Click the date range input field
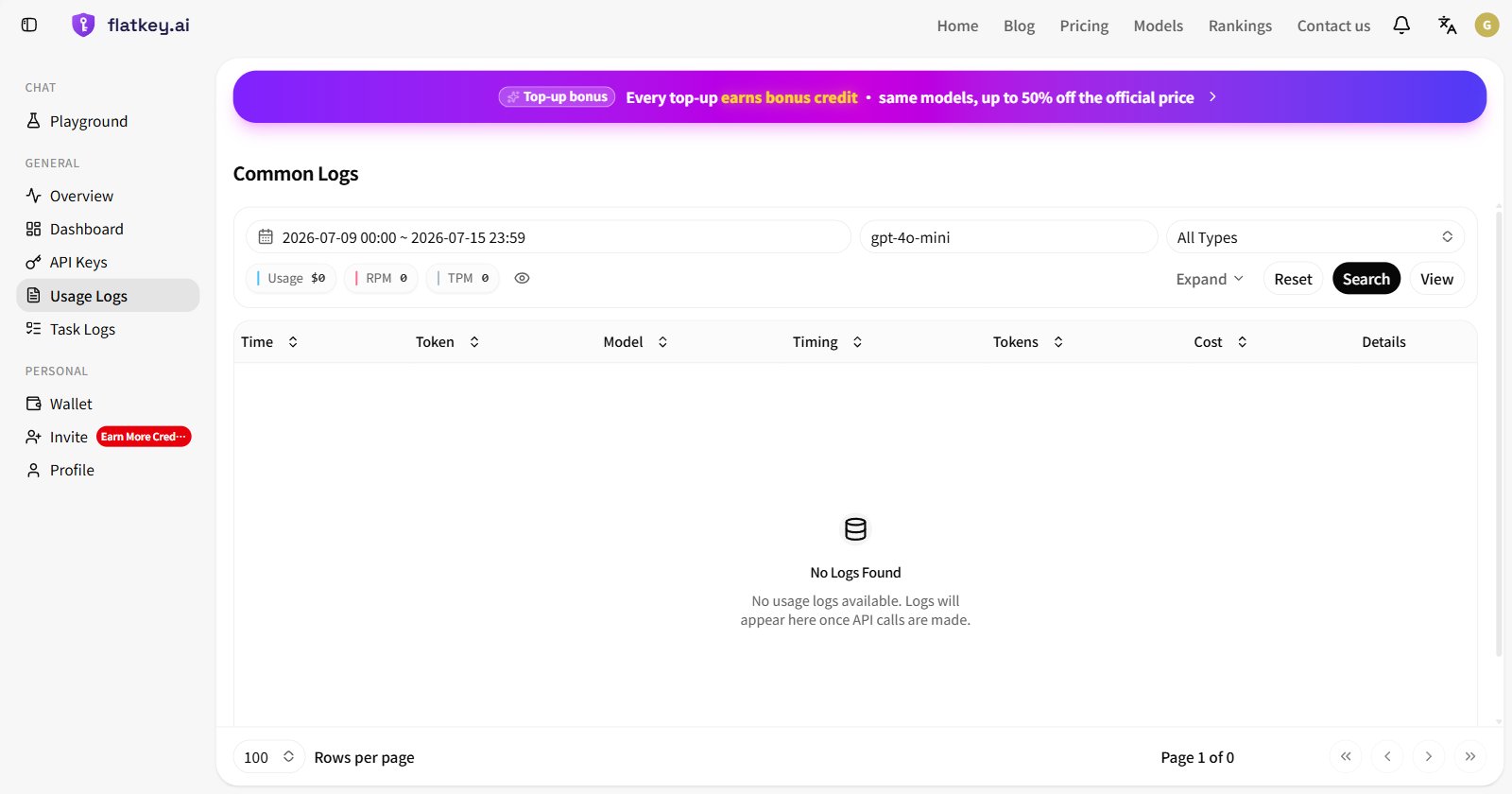The height and width of the screenshot is (794, 1512). [x=548, y=237]
